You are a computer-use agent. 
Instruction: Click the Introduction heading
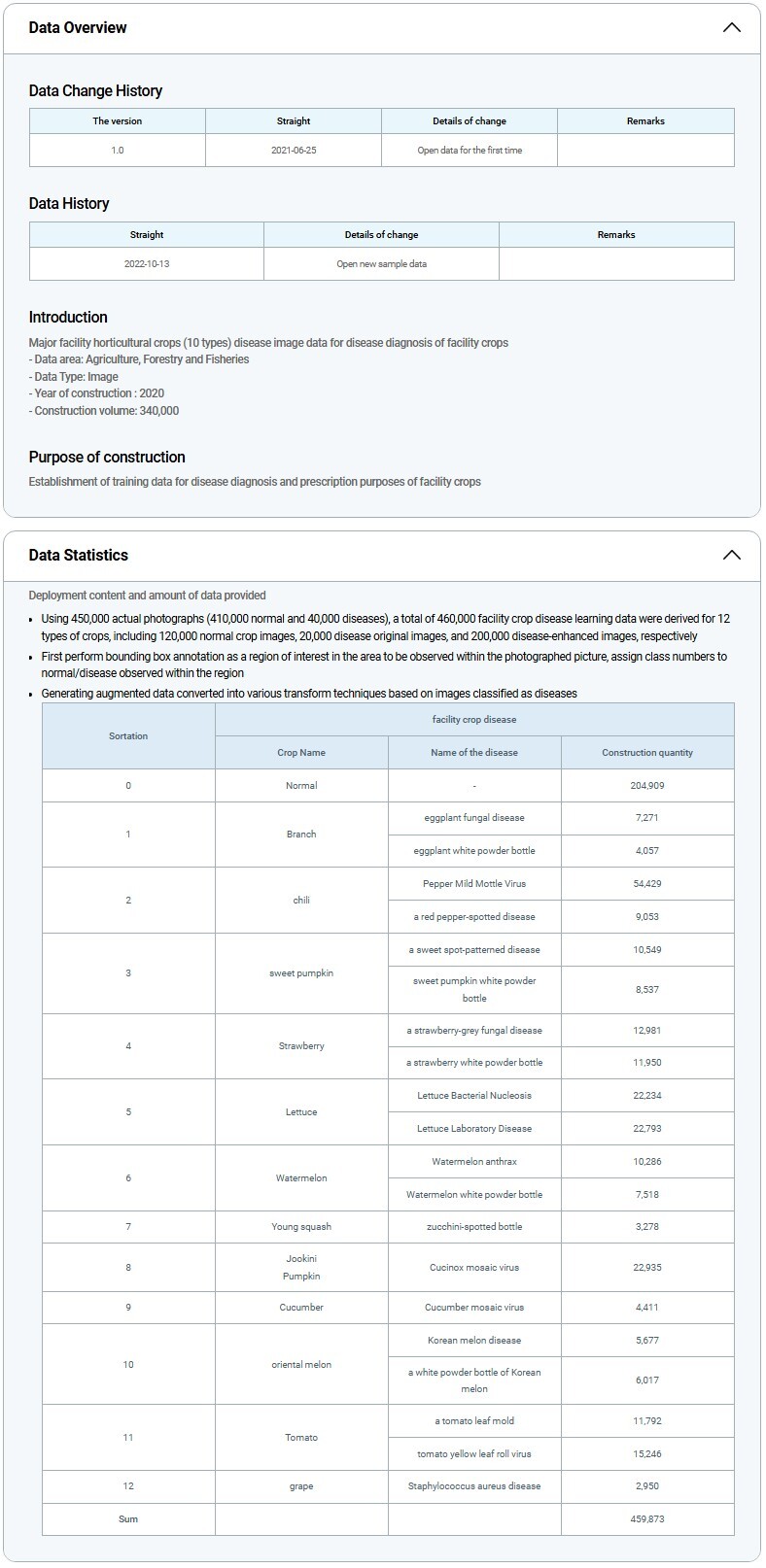(x=68, y=317)
